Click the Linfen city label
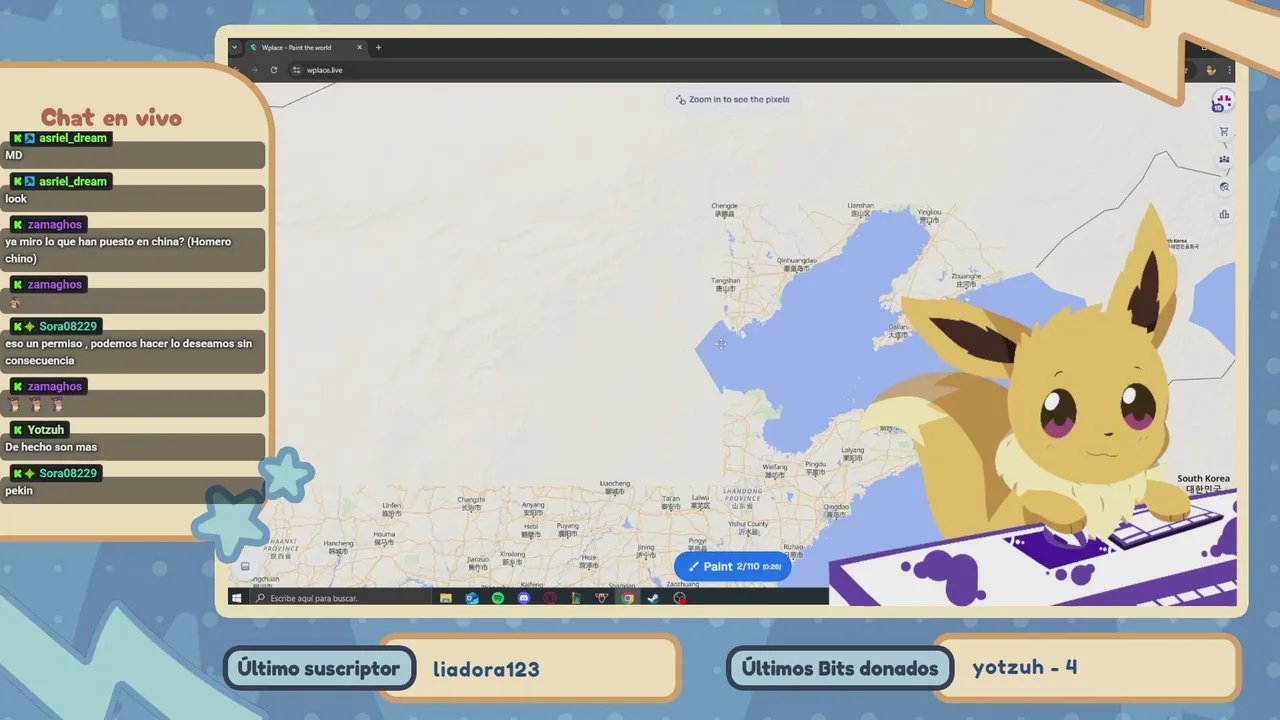The image size is (1280, 720). point(392,509)
